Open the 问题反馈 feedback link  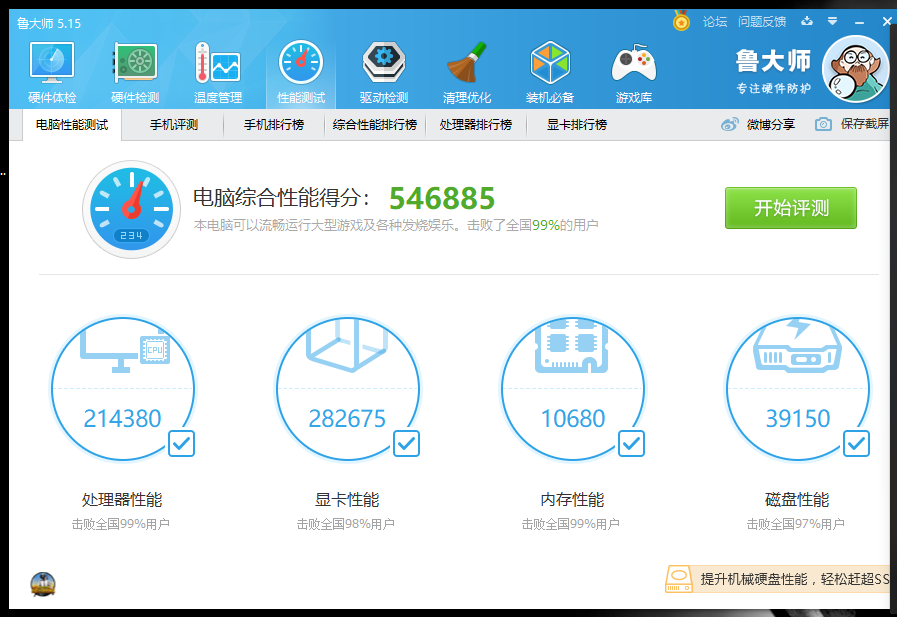762,21
